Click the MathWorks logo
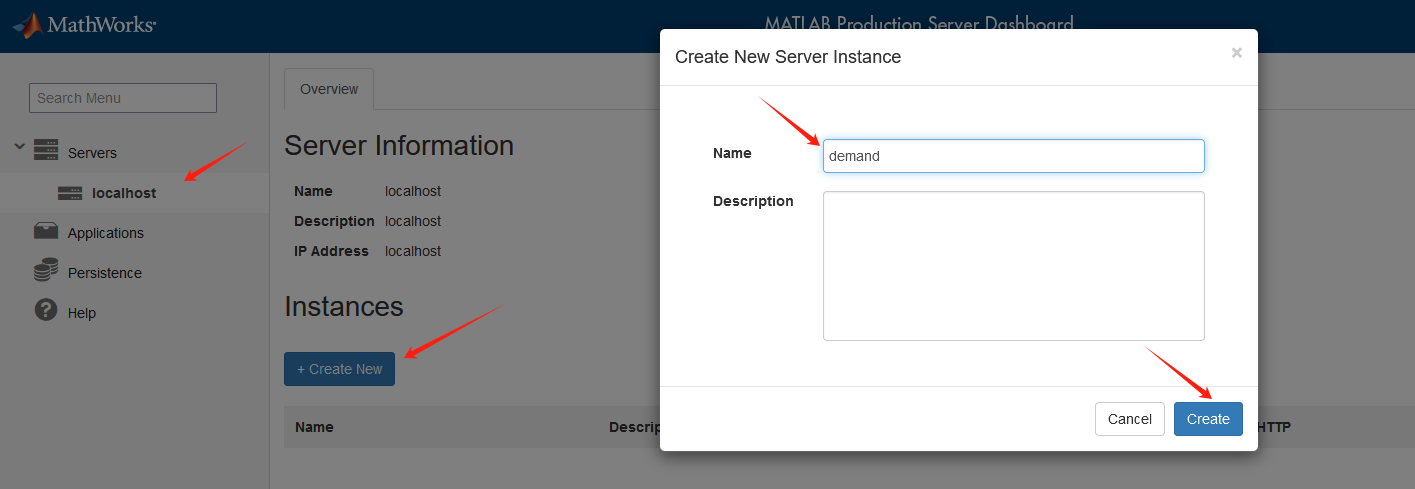This screenshot has height=489, width=1415. point(84,25)
